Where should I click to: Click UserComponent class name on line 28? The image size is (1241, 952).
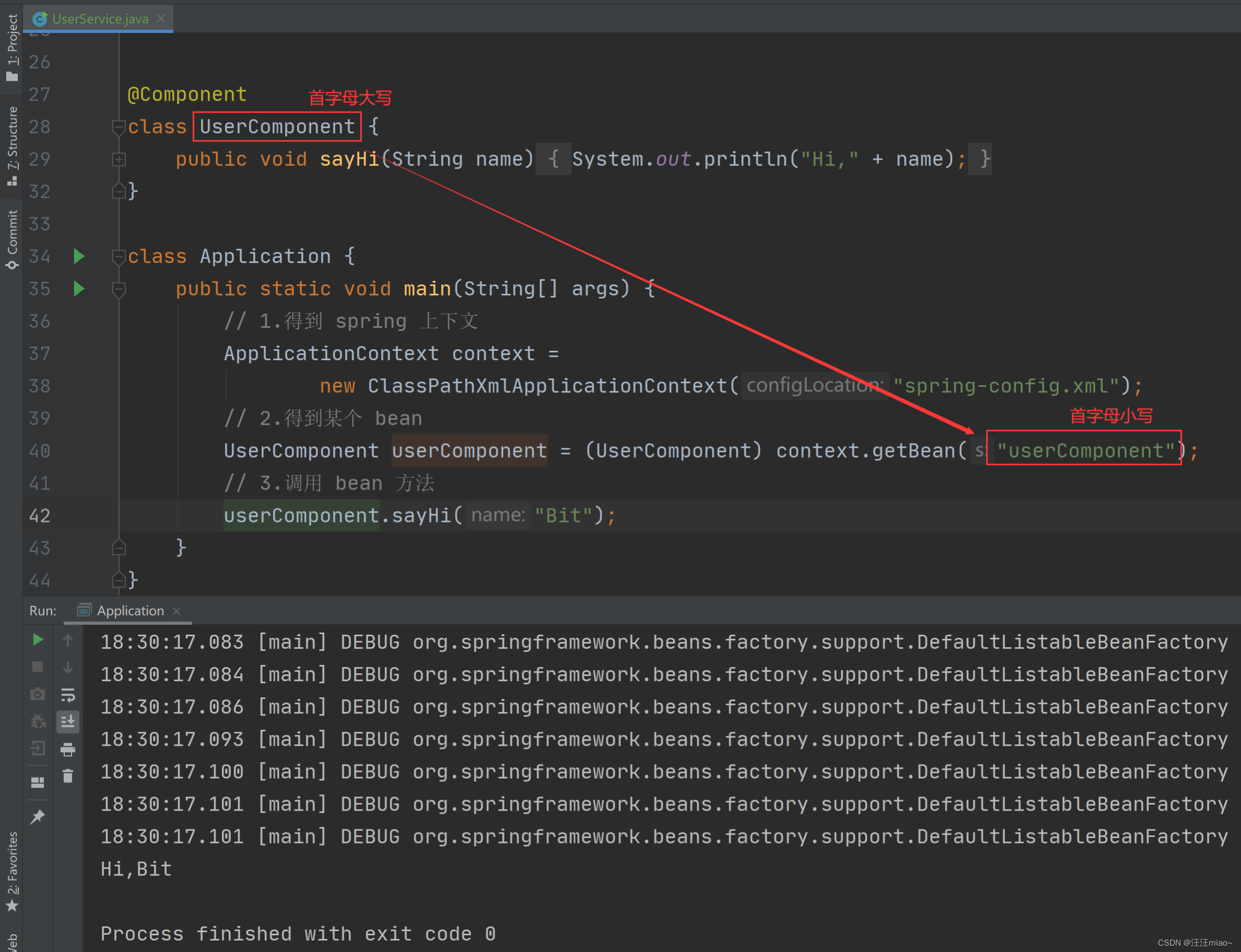coord(277,126)
